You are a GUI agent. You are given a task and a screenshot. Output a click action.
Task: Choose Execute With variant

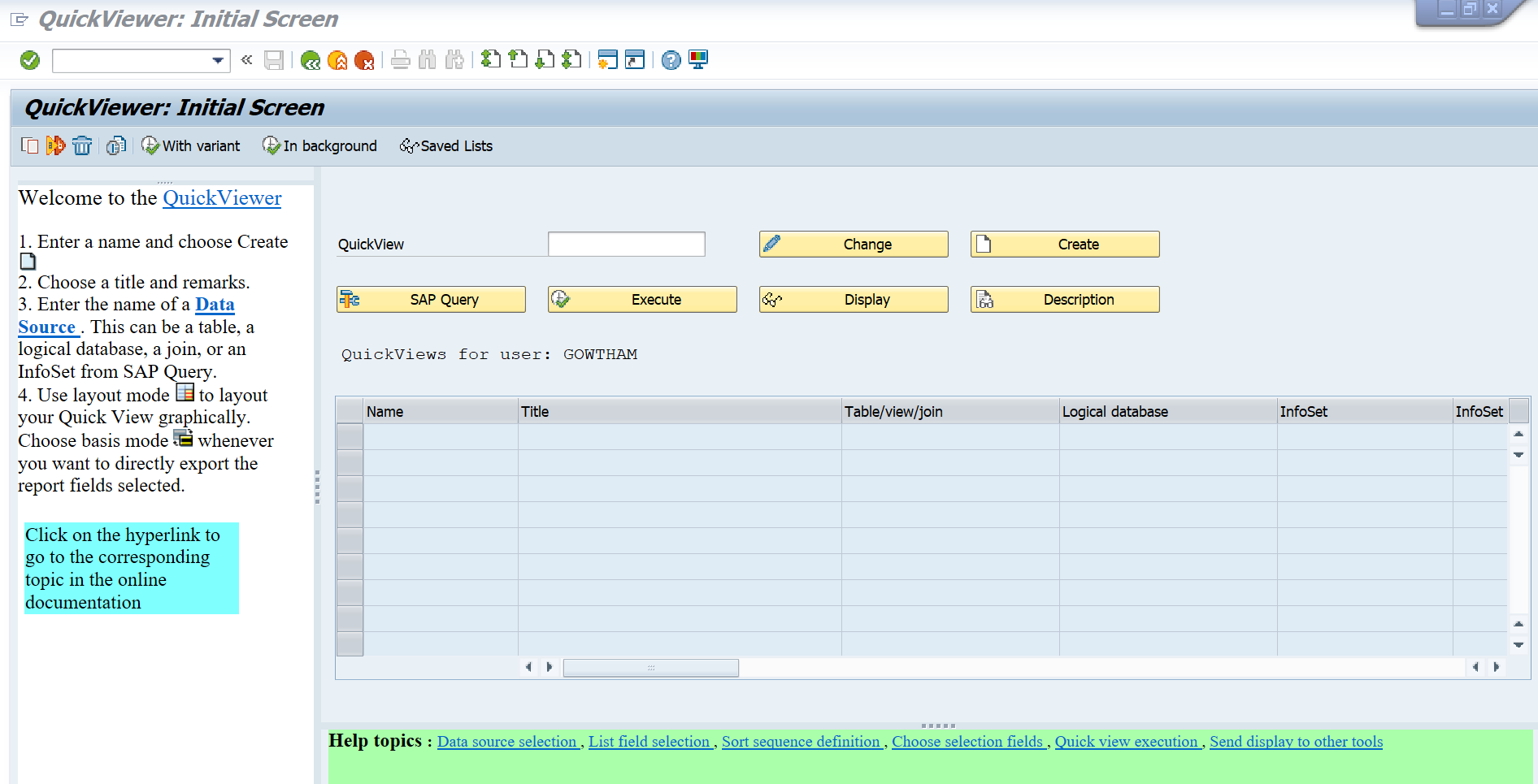pos(191,146)
